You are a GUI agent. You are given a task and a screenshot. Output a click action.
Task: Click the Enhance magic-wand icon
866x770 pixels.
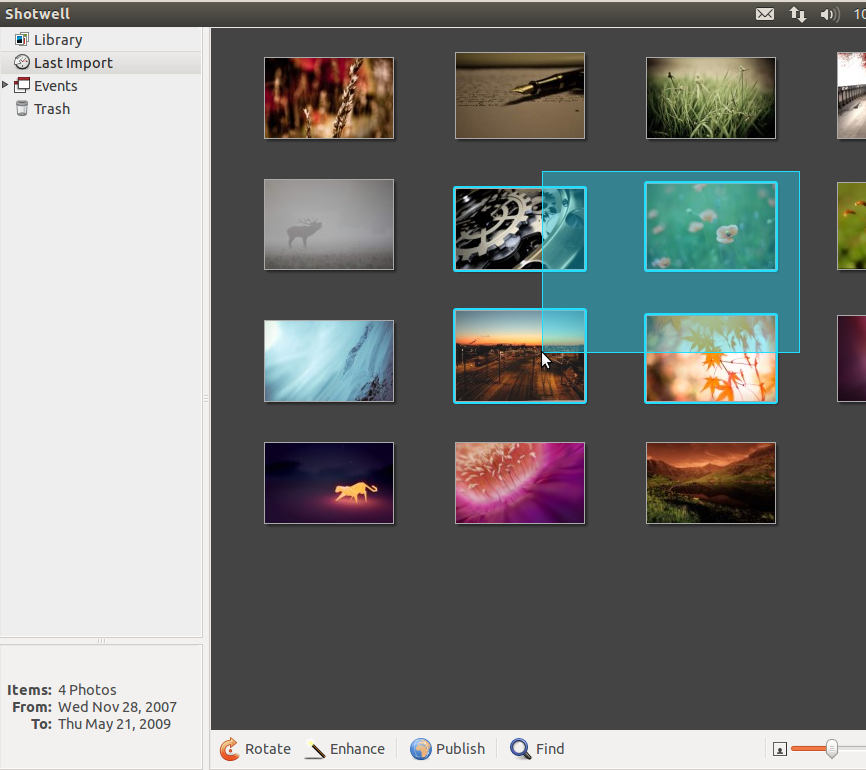tap(315, 748)
